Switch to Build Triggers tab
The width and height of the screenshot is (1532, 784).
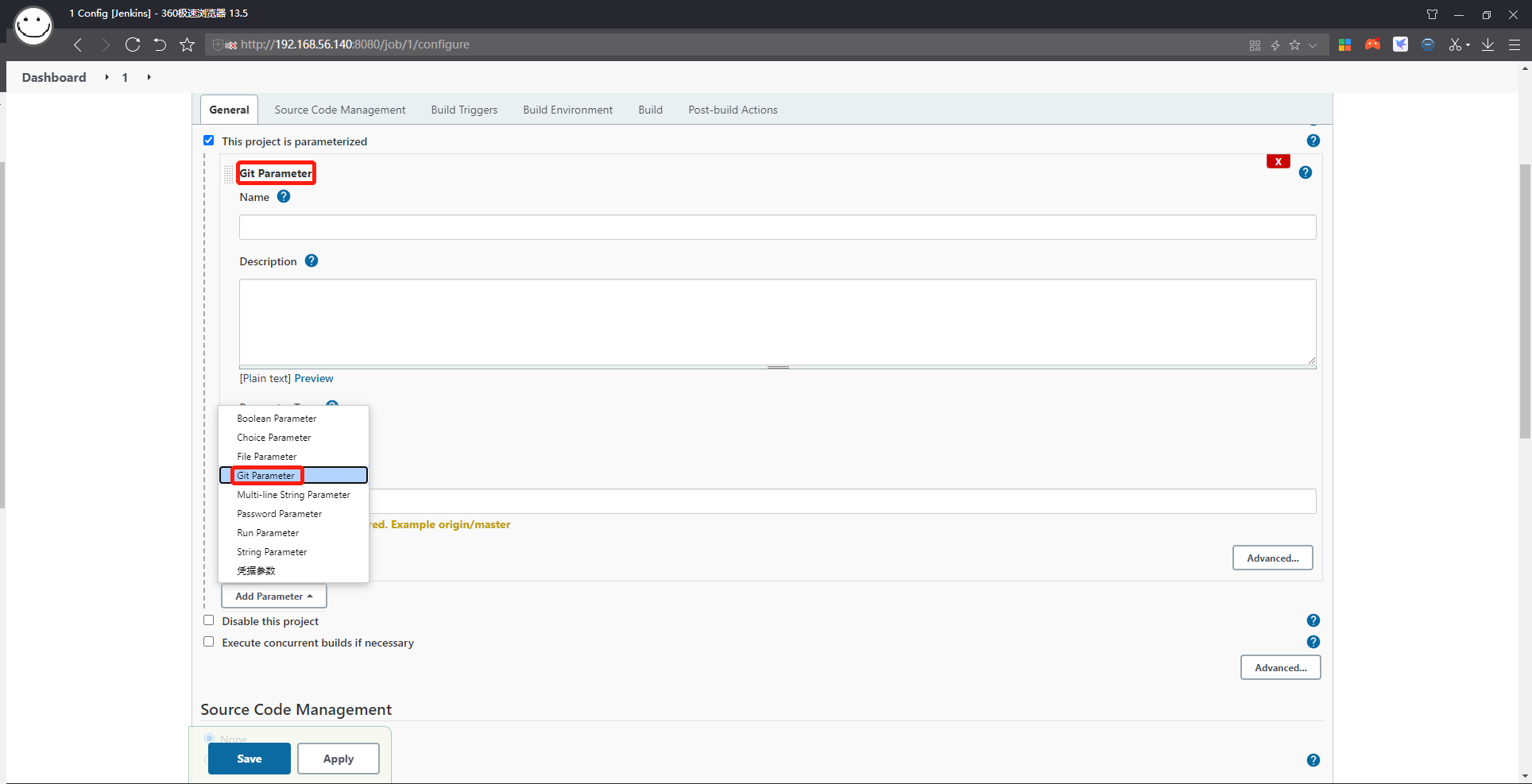pyautogui.click(x=464, y=110)
